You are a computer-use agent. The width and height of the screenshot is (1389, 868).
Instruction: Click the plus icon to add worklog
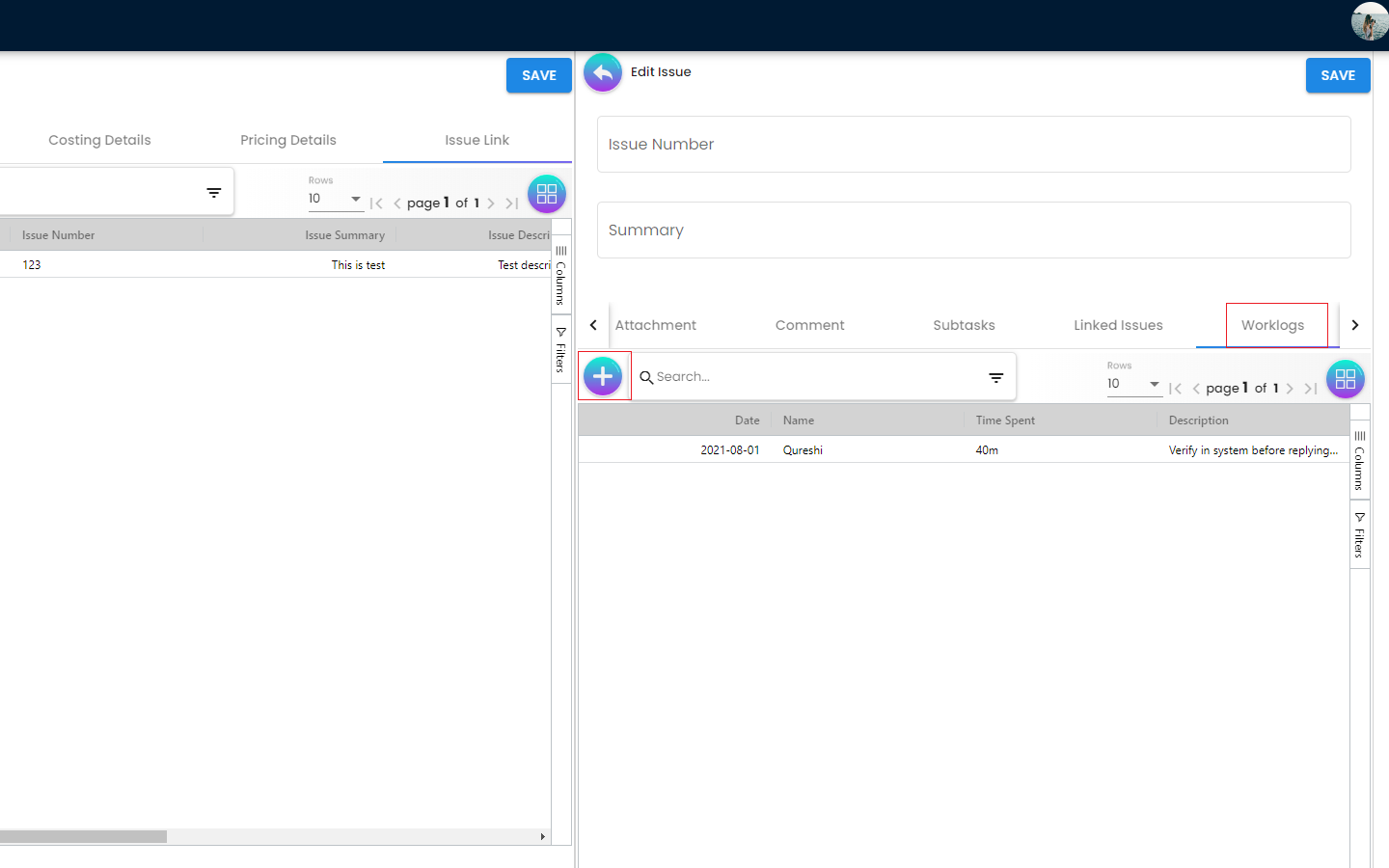coord(603,376)
